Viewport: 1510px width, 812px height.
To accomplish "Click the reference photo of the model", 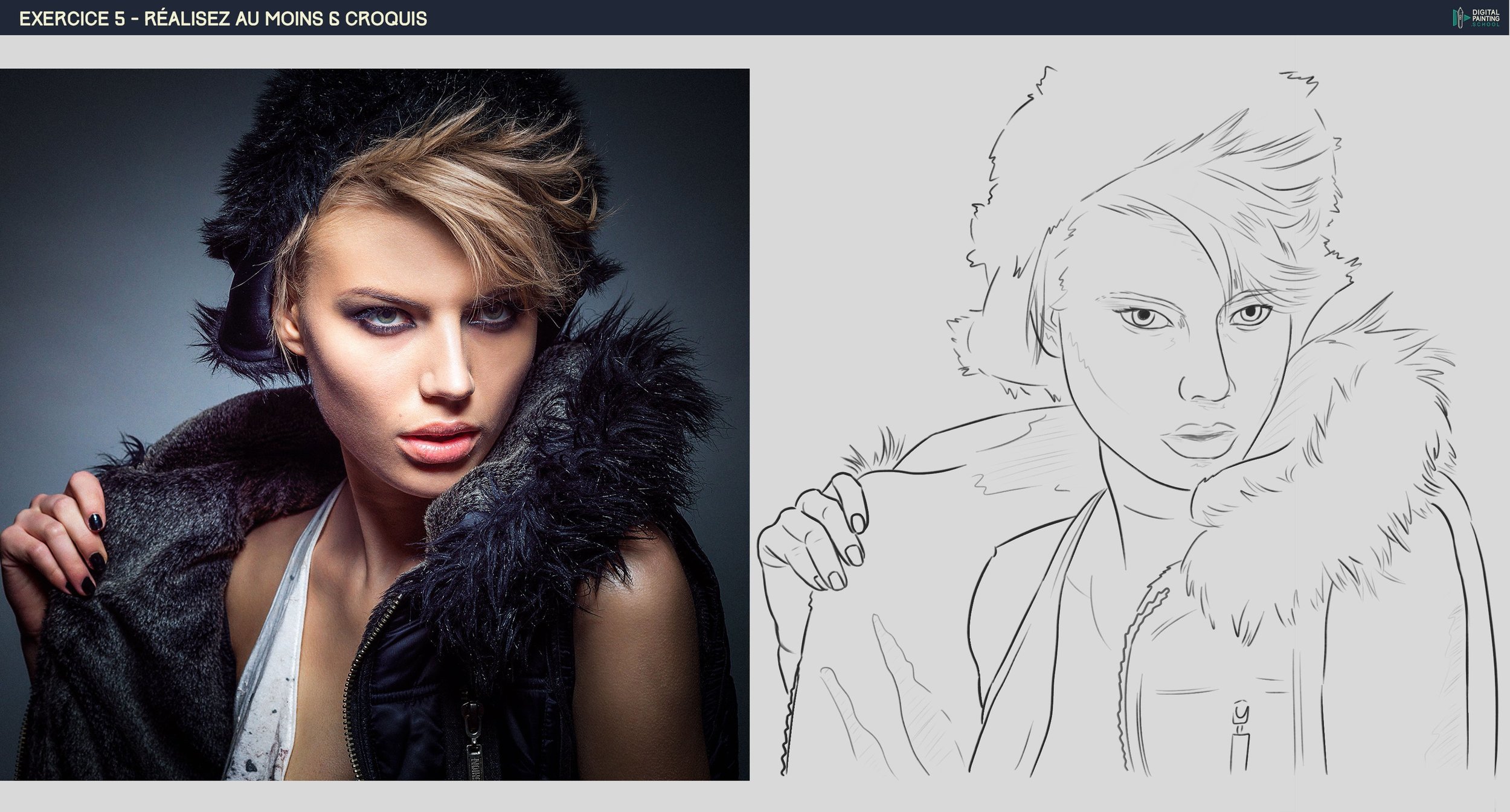I will pos(374,424).
